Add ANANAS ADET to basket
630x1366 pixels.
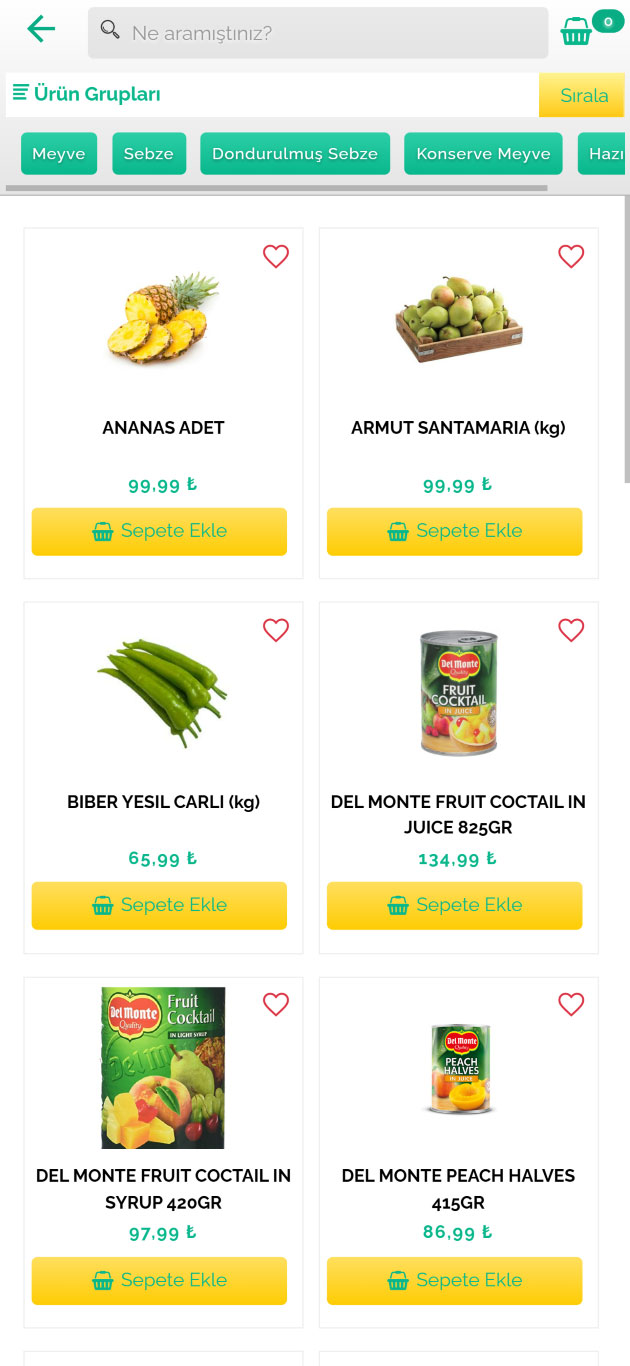tap(159, 531)
